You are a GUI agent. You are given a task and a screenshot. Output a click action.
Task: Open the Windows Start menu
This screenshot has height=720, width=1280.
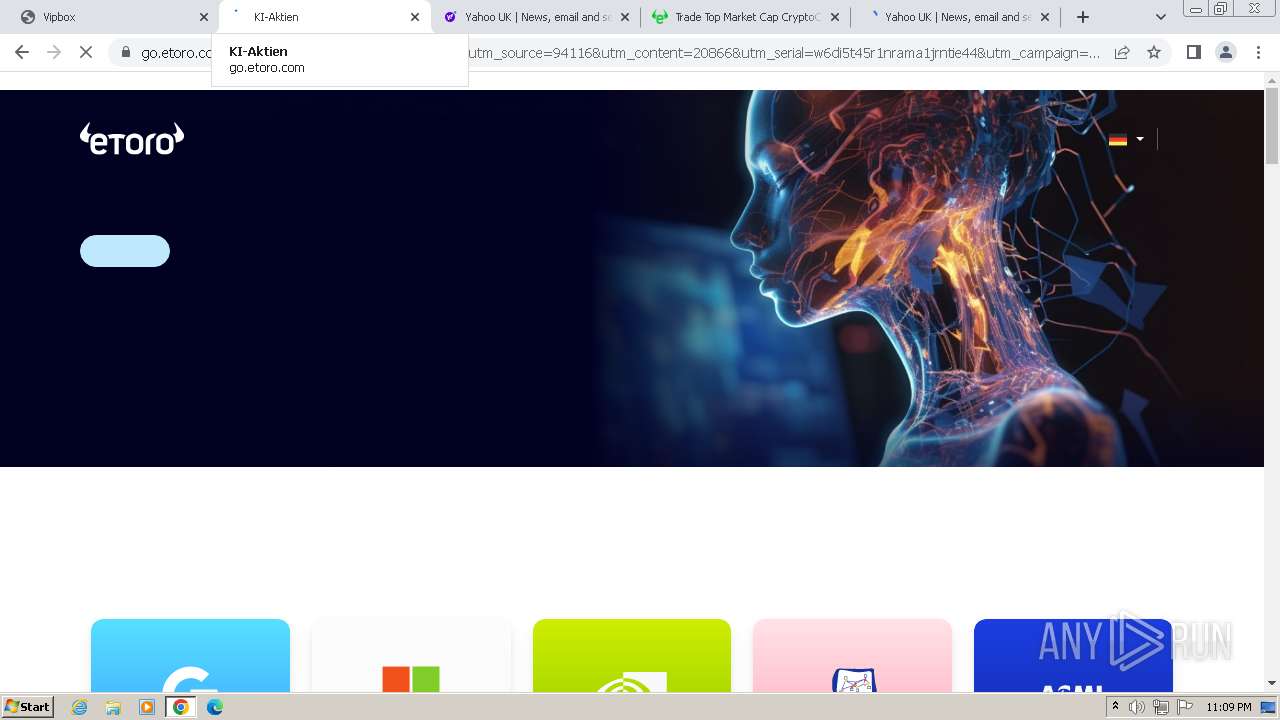[27, 706]
